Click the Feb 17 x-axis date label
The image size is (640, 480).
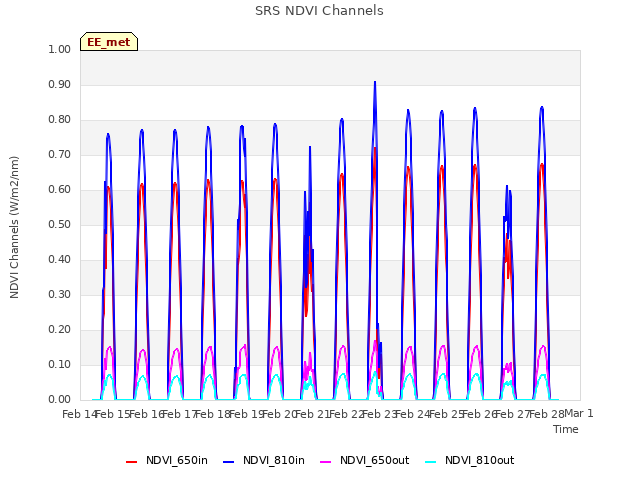coord(179,414)
